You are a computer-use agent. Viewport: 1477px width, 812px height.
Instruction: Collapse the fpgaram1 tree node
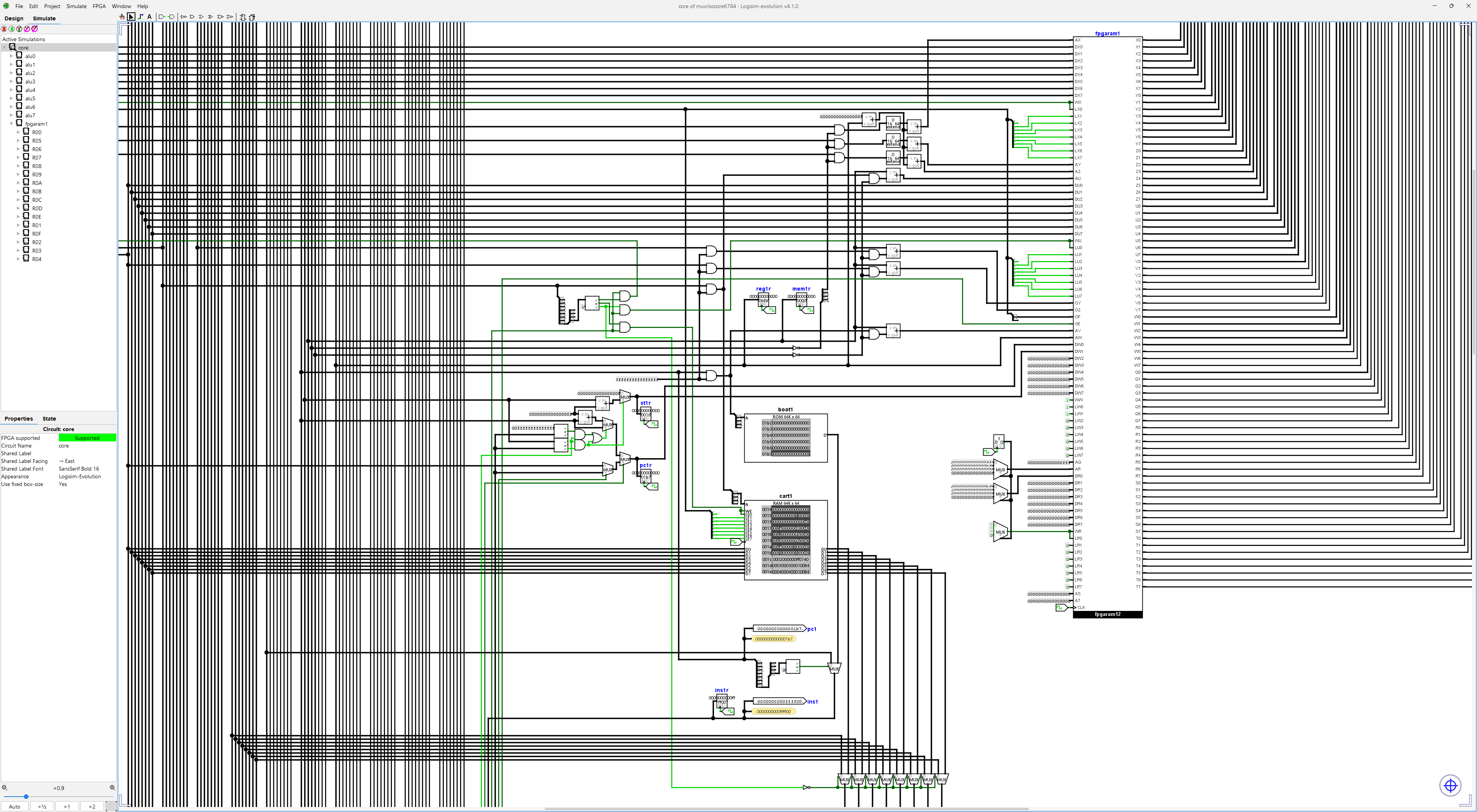pos(12,124)
